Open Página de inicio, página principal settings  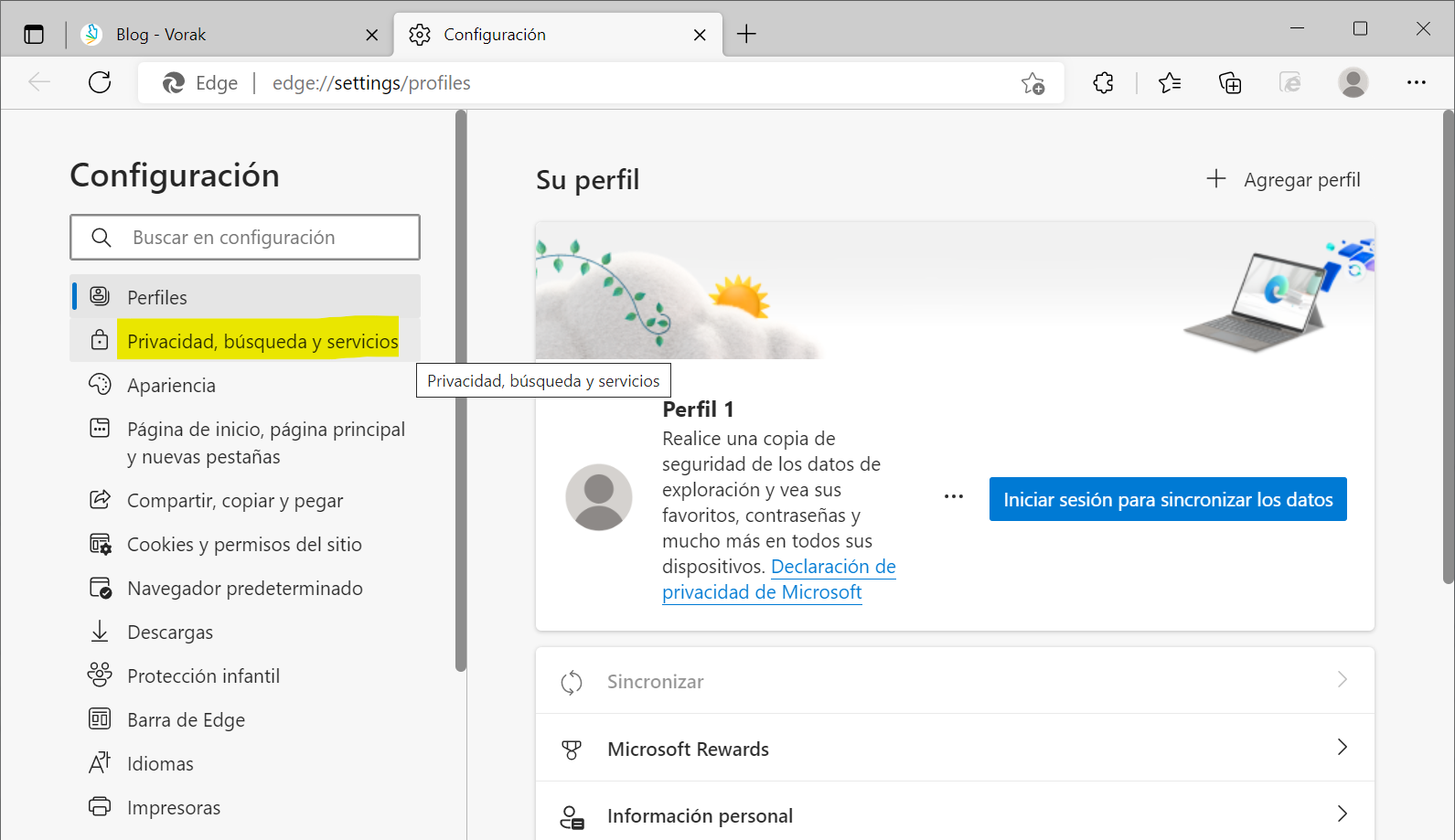click(245, 442)
